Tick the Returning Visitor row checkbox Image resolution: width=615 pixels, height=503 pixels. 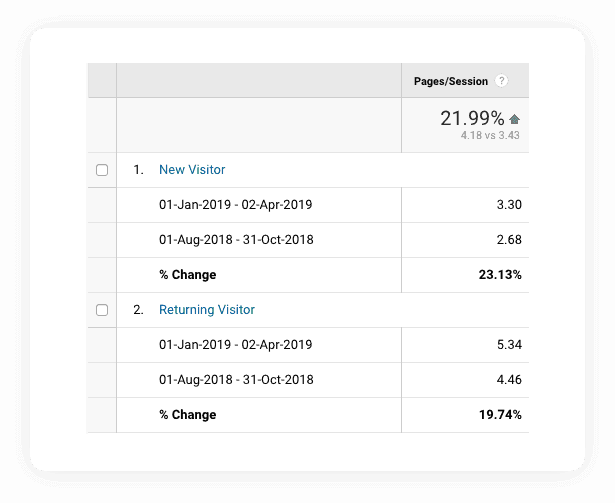(102, 310)
